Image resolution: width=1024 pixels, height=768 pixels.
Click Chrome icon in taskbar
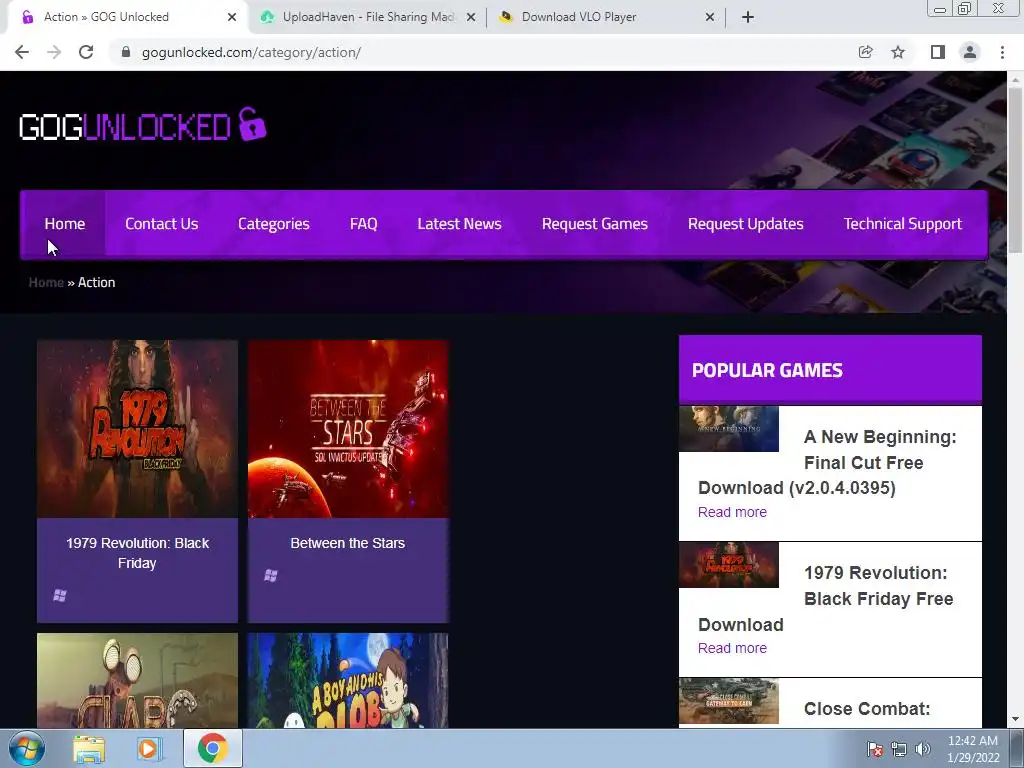(212, 748)
